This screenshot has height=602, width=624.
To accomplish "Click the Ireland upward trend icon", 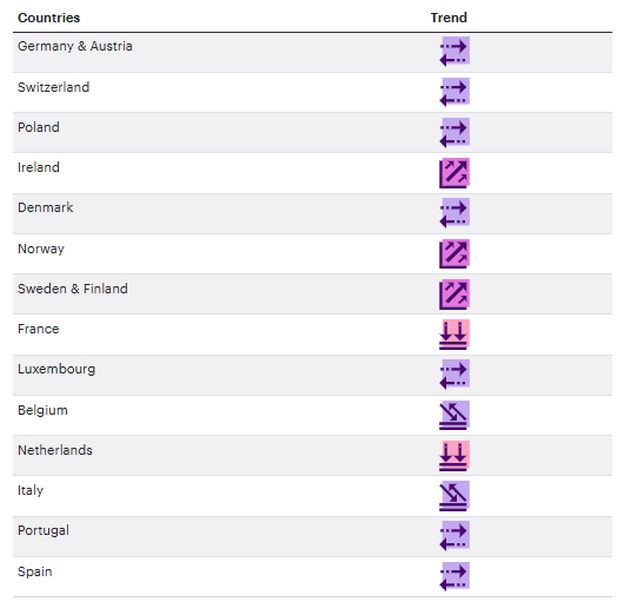I will coord(454,173).
